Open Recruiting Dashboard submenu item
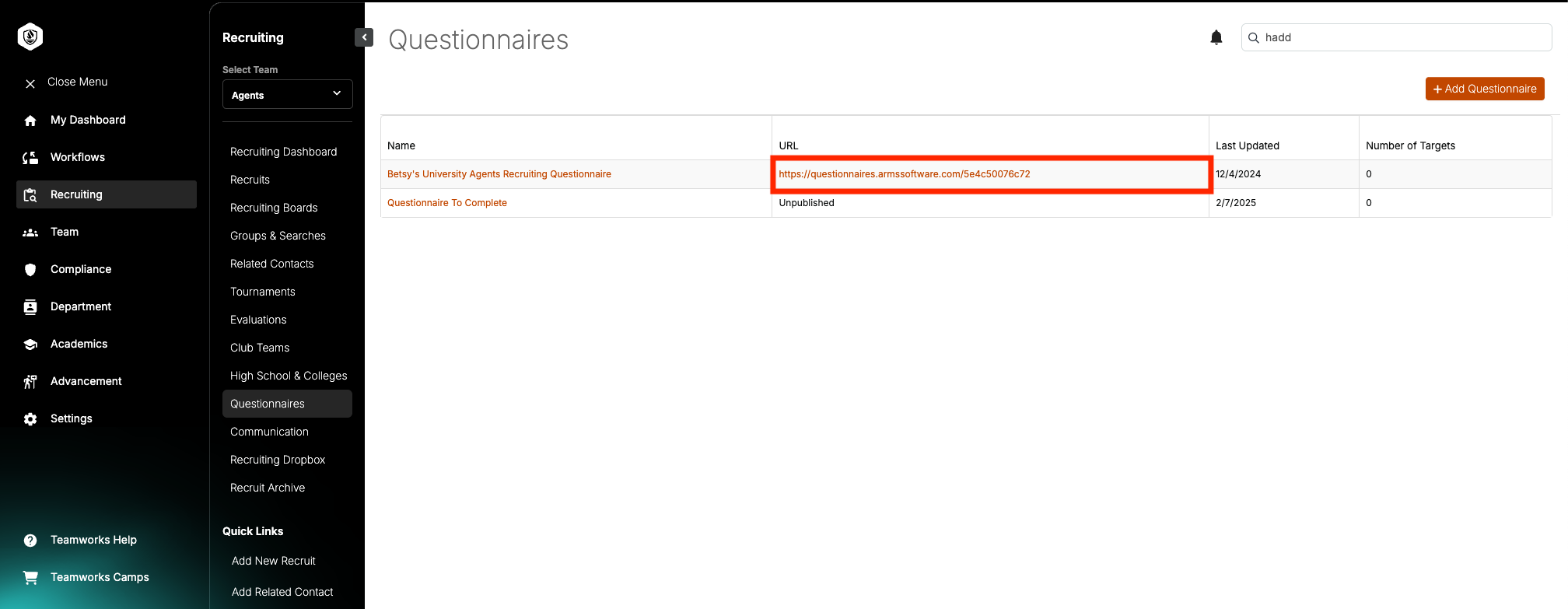Viewport: 1568px width, 609px height. click(x=284, y=152)
